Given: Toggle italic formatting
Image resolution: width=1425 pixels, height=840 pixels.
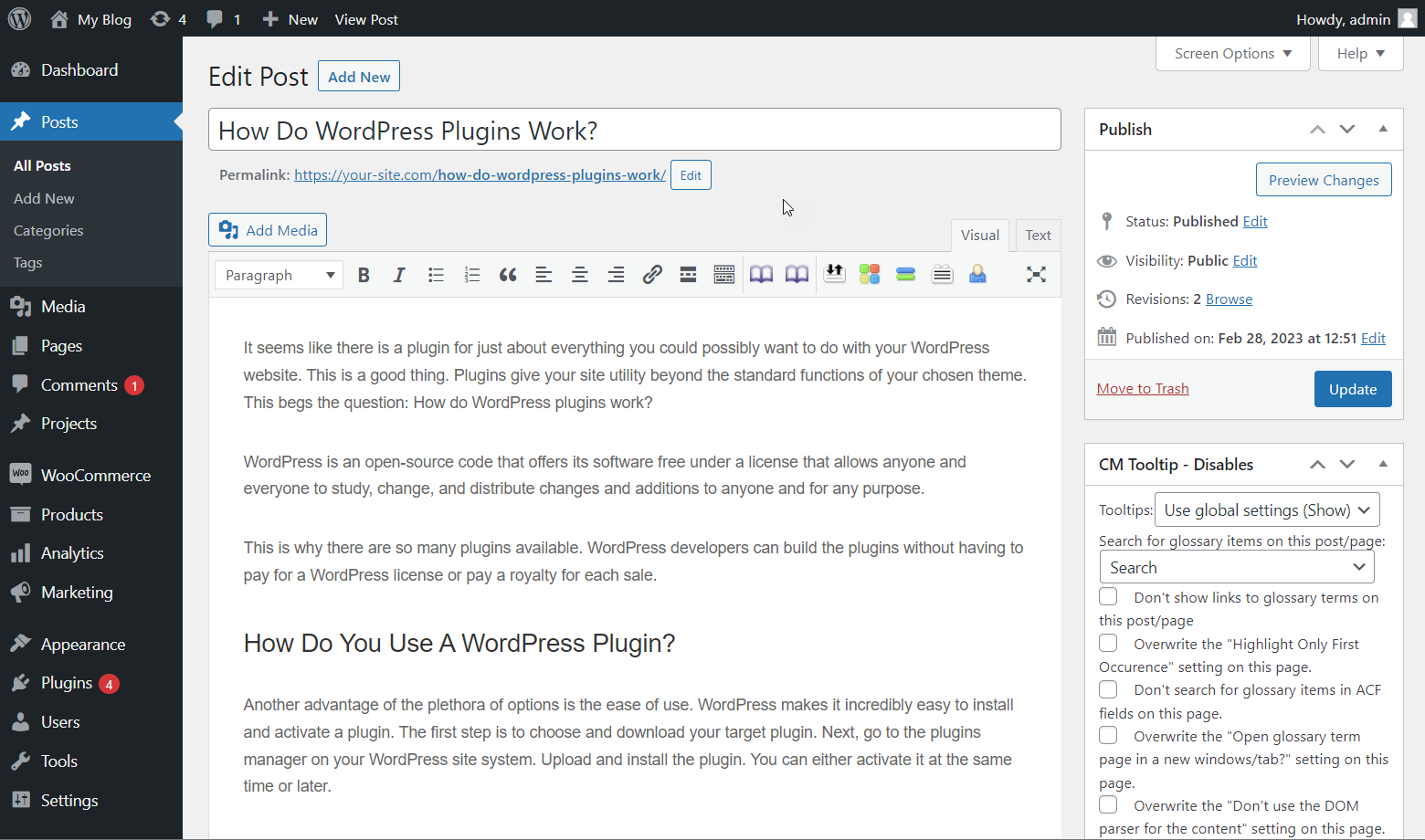Looking at the screenshot, I should [399, 275].
